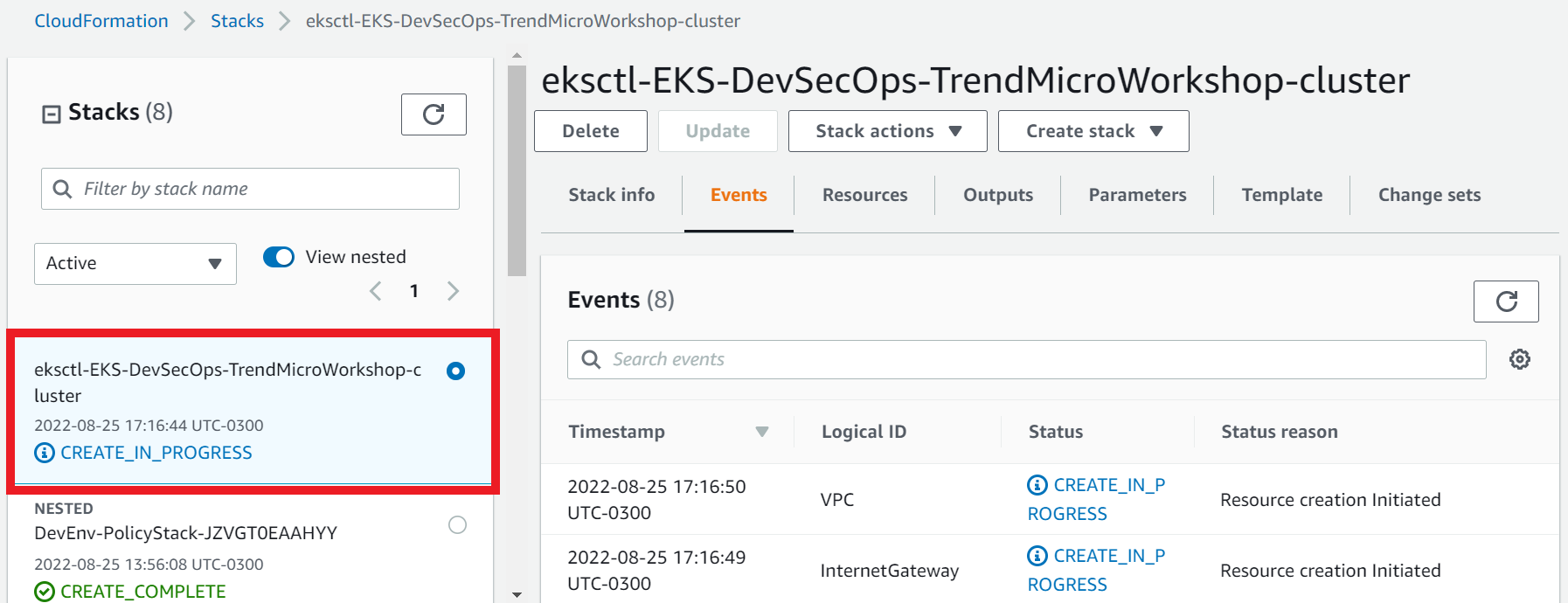The height and width of the screenshot is (603, 1568).
Task: Click the Status reason column header
Action: (1280, 432)
